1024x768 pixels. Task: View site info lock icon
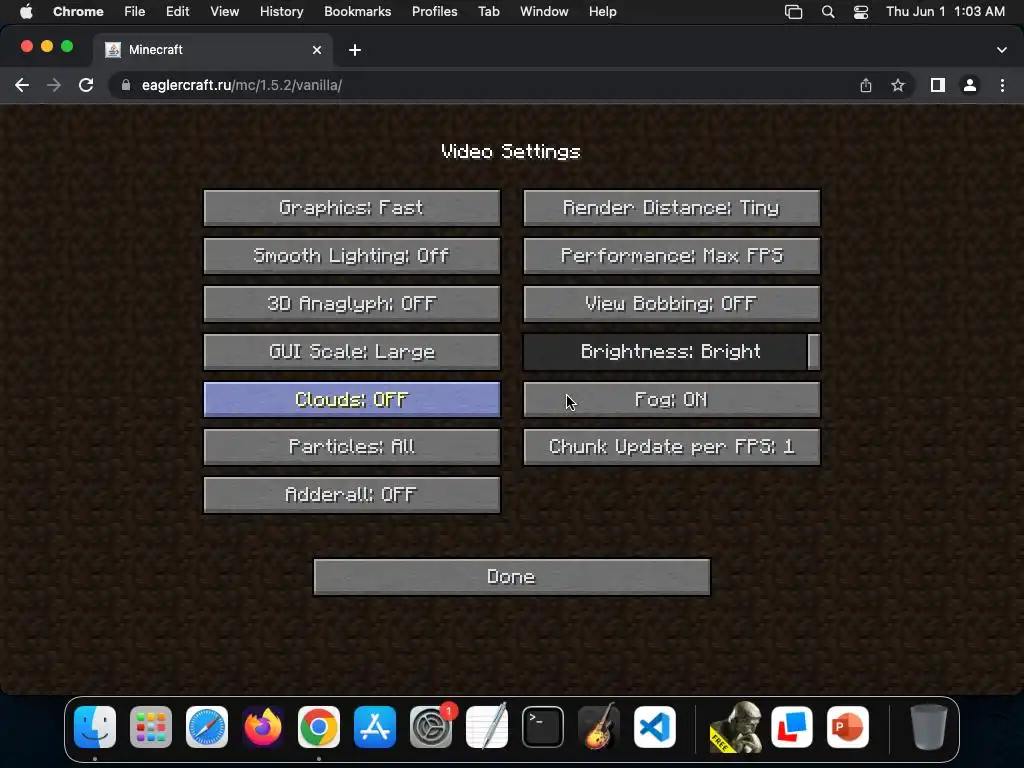(x=126, y=85)
